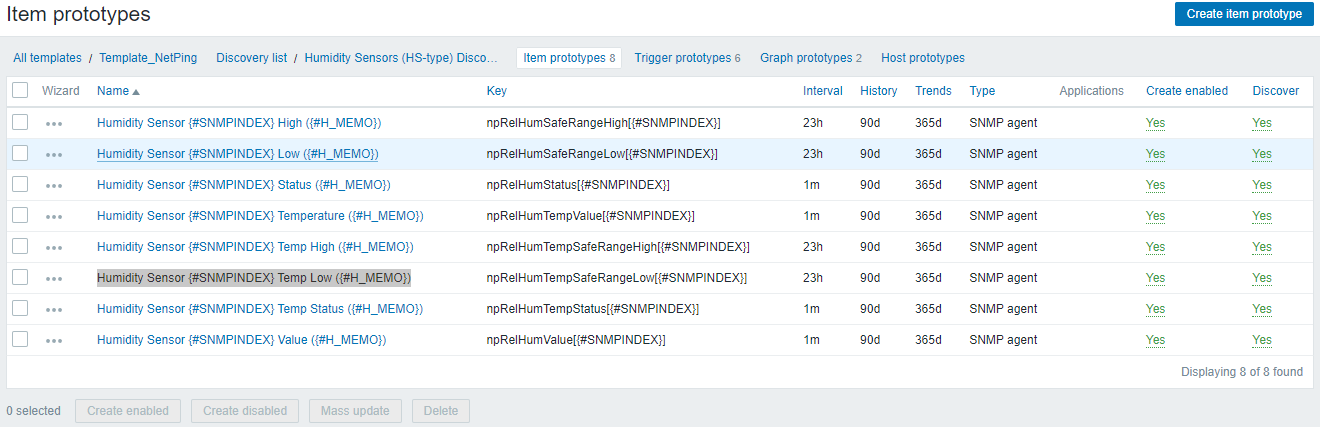
Task: Sort by the Key column header
Action: coord(496,91)
